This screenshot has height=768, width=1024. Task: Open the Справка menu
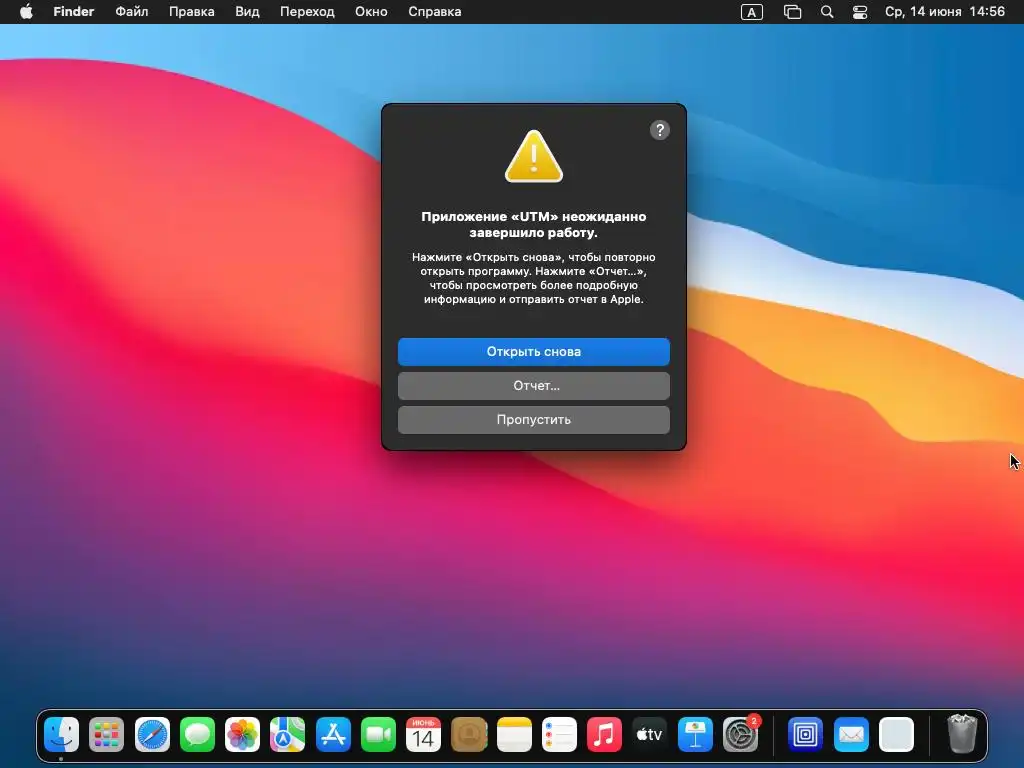(434, 12)
